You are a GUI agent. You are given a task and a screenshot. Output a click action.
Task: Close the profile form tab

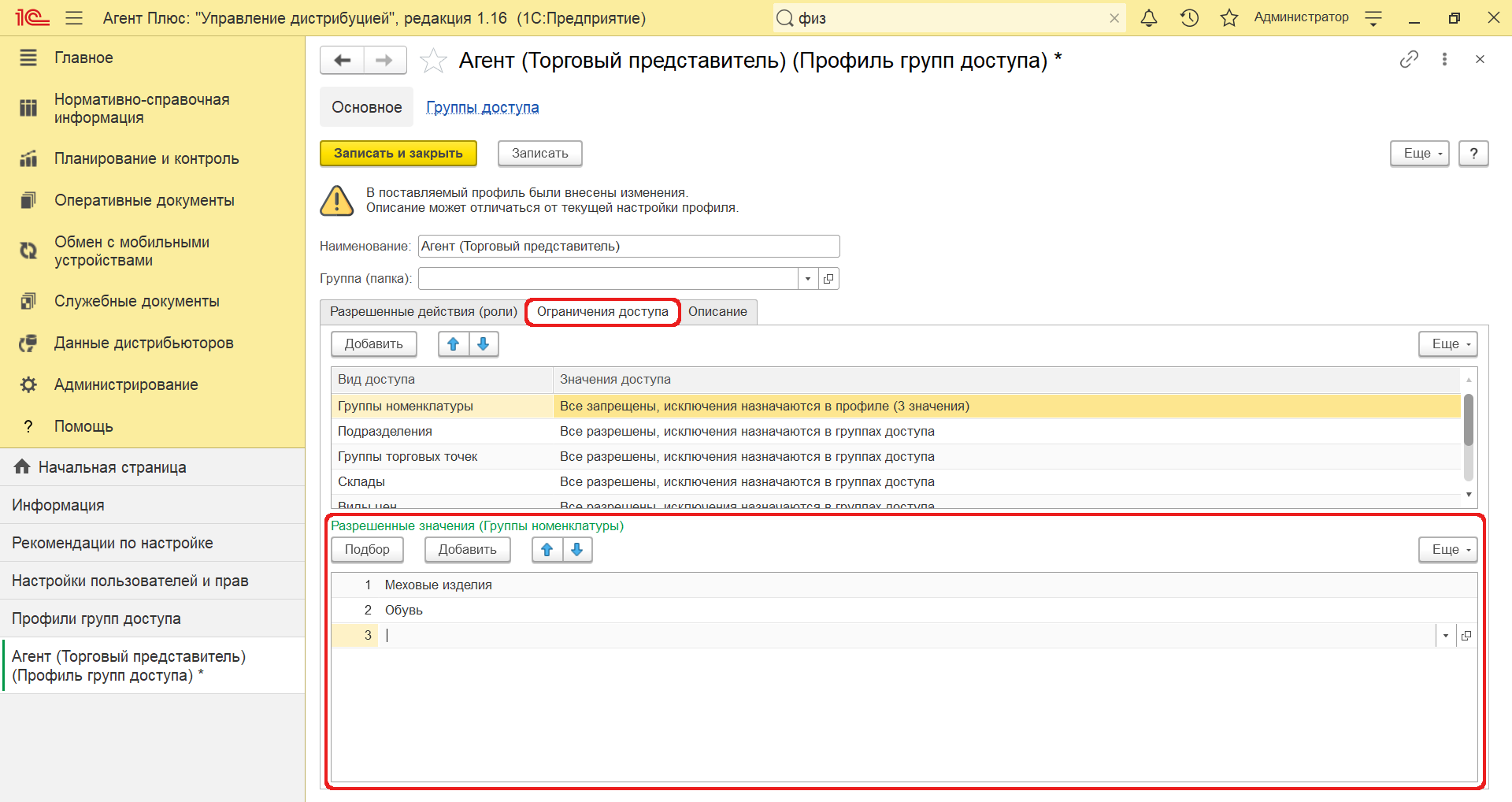coord(1480,59)
